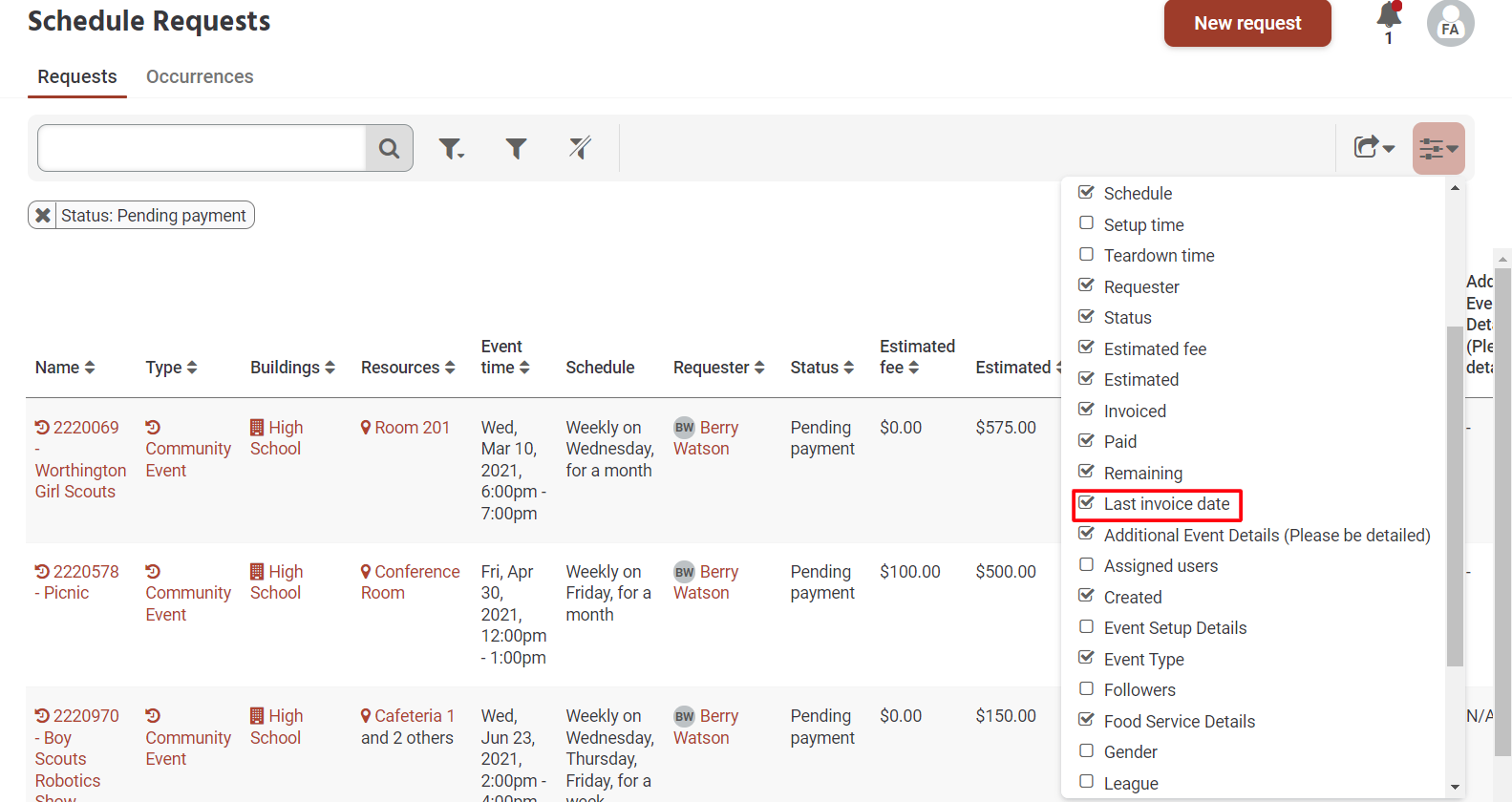Switch to the Occurrences tab
Screen dimensions: 1512x802
200,76
